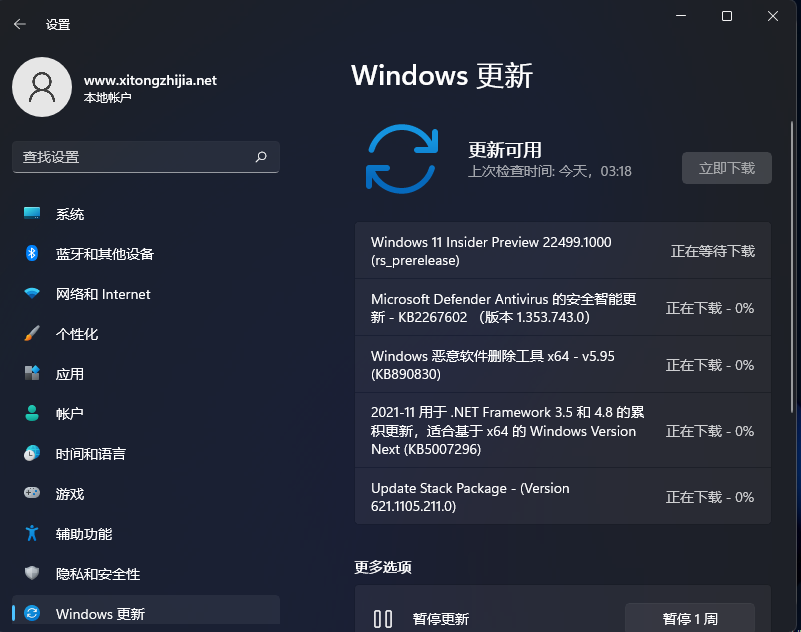Click the large blue update sync icon

point(402,159)
